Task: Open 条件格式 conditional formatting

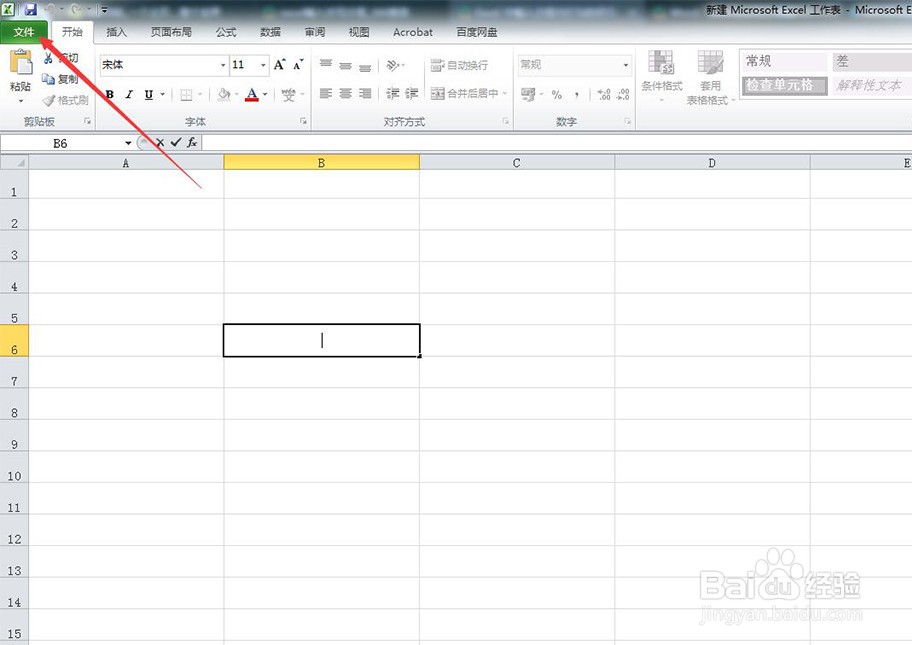Action: point(661,76)
